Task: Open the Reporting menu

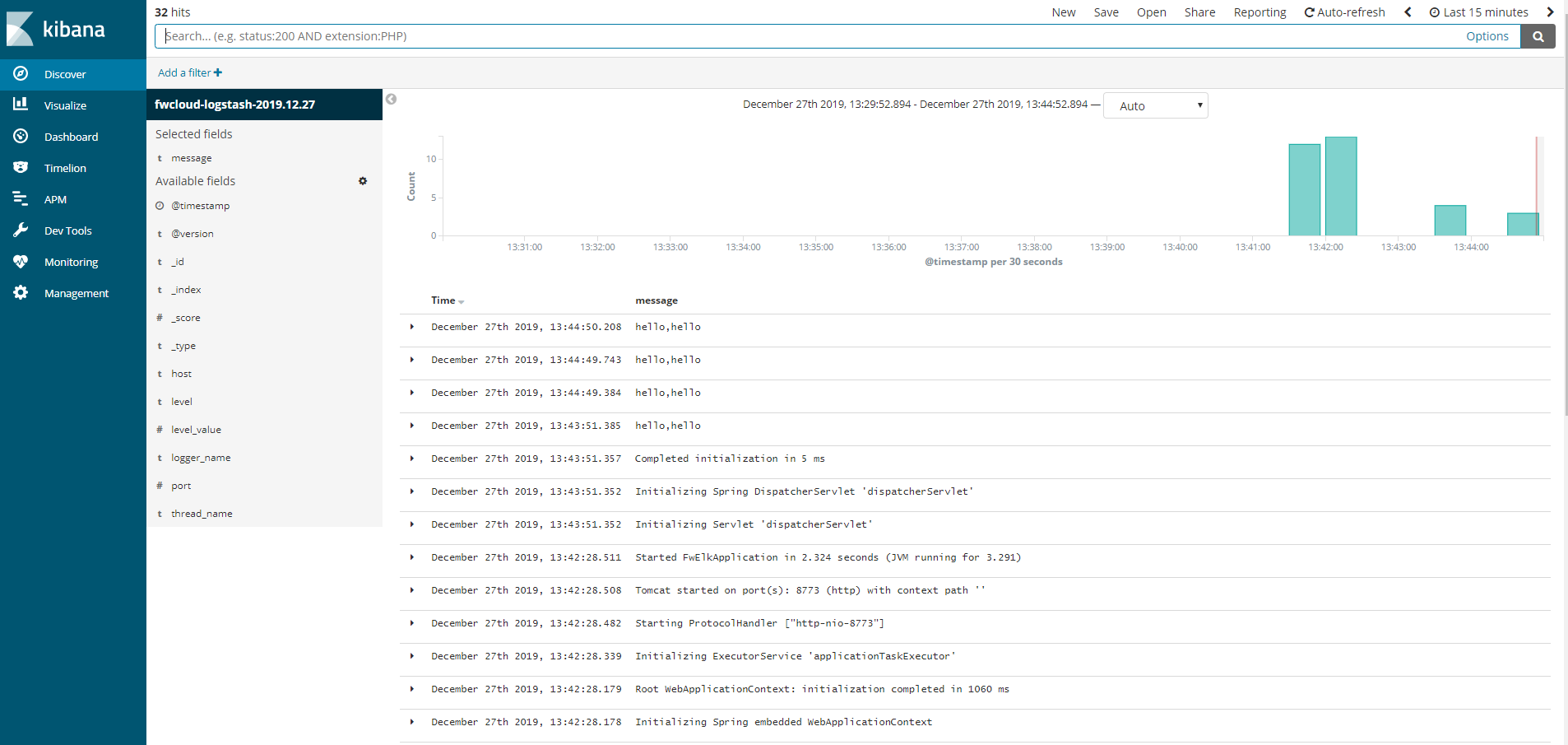Action: coord(1260,12)
